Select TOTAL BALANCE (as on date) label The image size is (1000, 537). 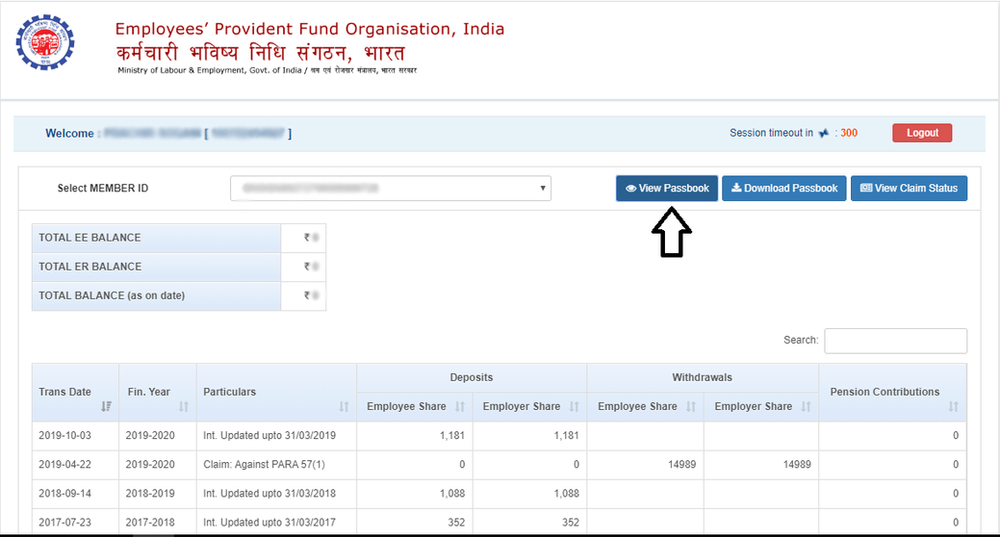pos(112,295)
